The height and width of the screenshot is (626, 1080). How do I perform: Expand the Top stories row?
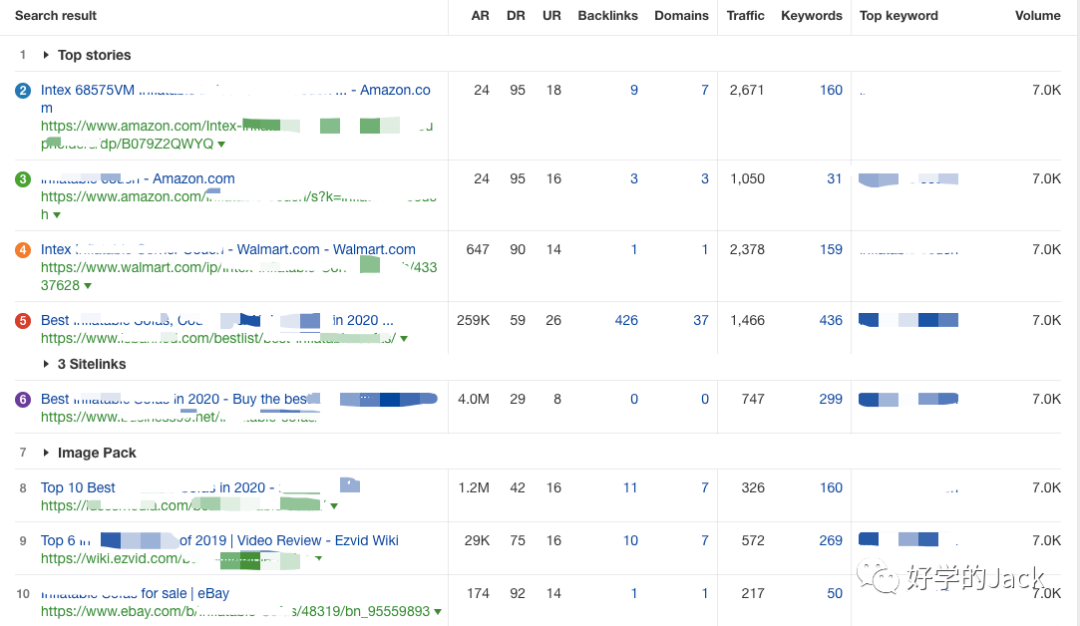click(x=45, y=55)
